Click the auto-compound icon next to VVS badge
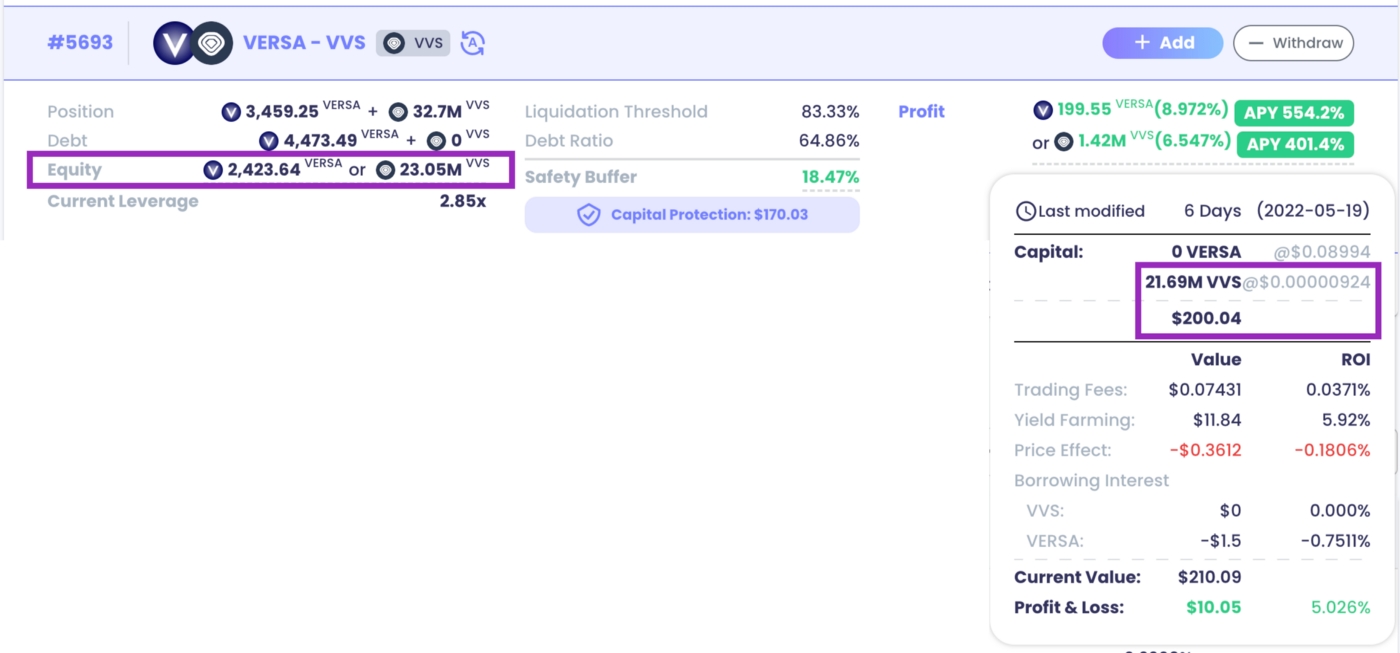Screen dimensions: 1400x653 473,43
